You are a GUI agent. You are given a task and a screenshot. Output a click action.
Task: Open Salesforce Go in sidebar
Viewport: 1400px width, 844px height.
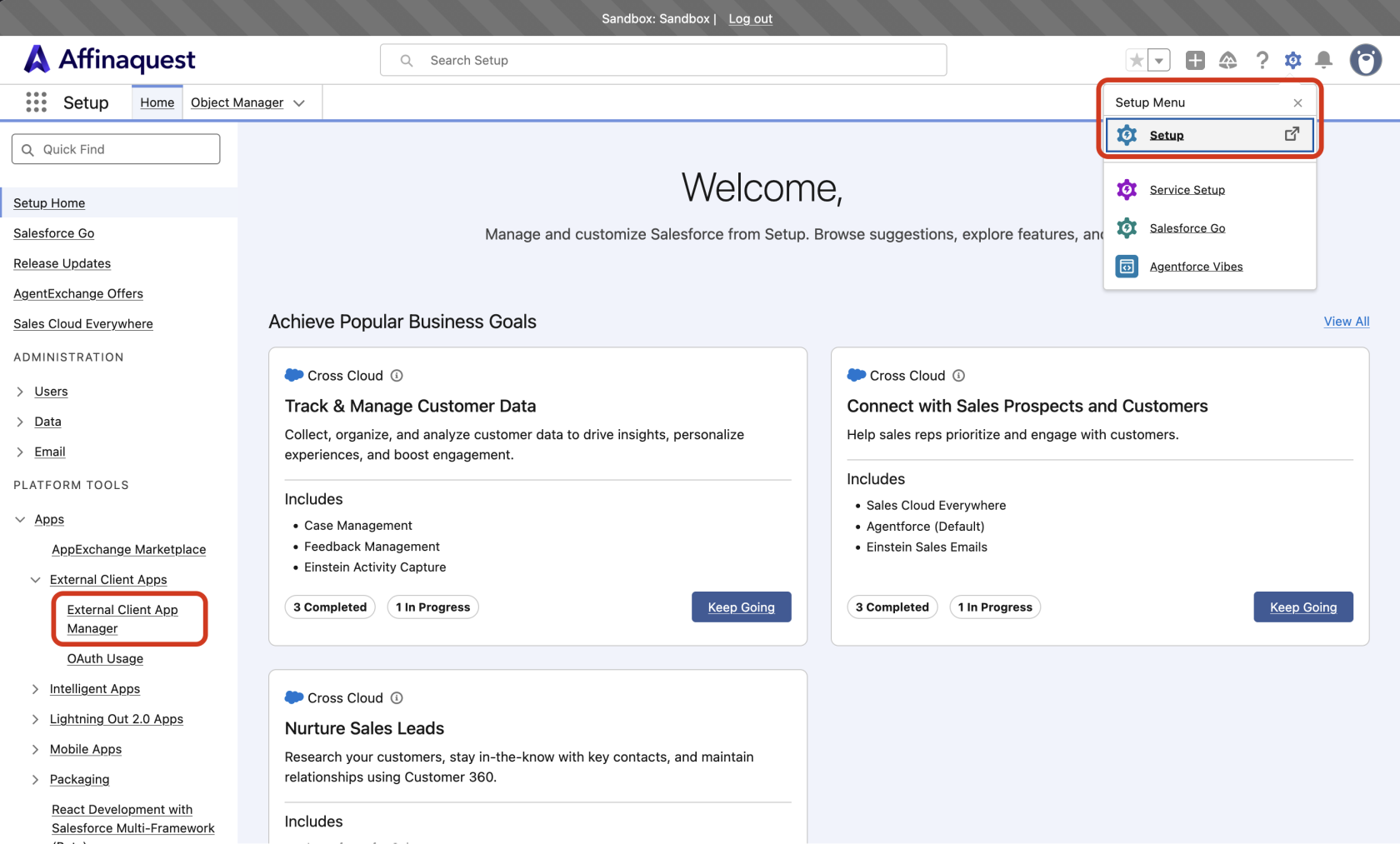pyautogui.click(x=53, y=233)
